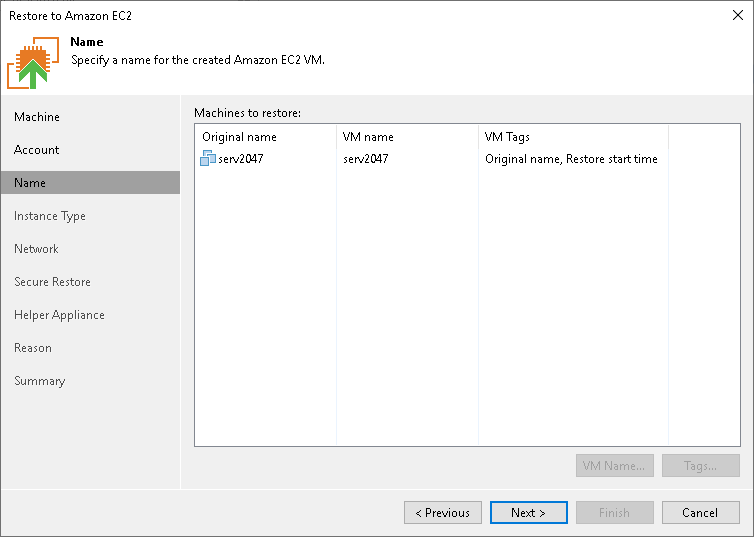
Task: Cancel the restore wizard
Action: [x=700, y=512]
